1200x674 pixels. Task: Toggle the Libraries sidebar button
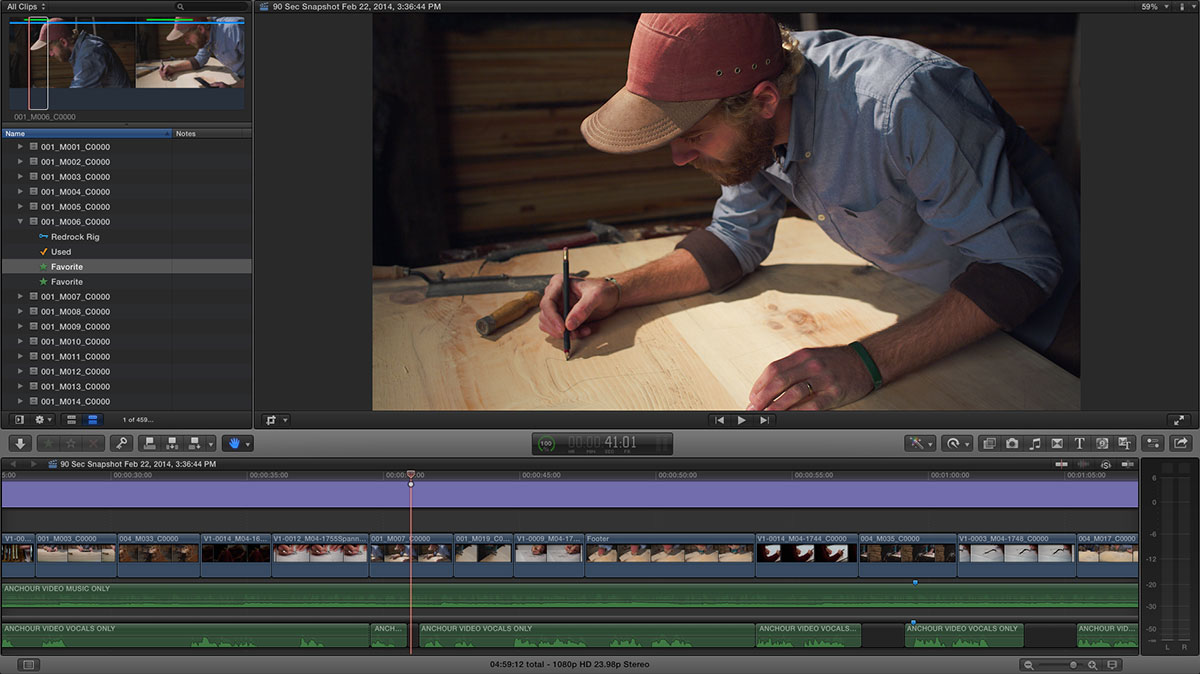point(18,420)
